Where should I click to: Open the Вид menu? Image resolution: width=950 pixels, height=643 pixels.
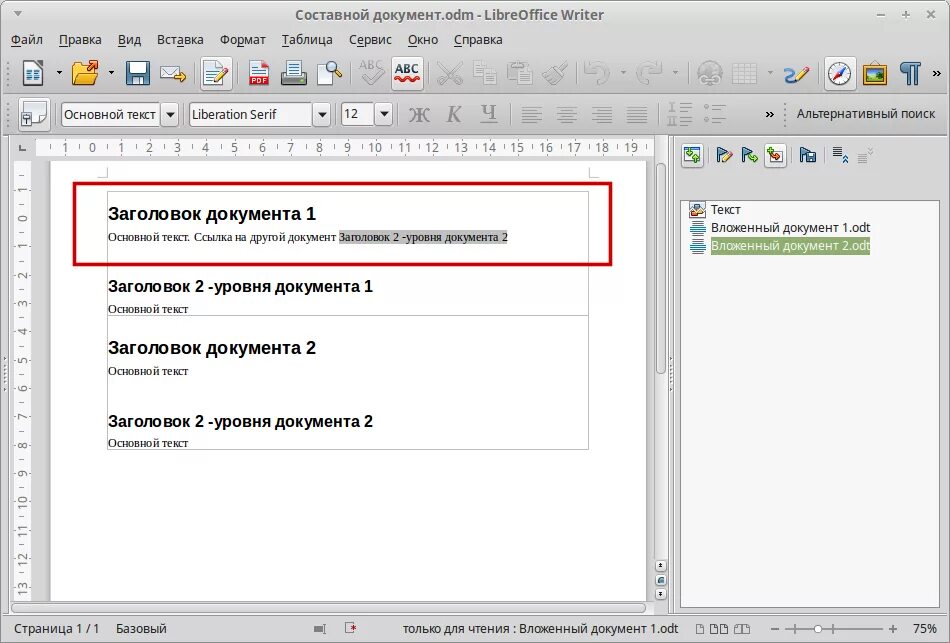tap(129, 39)
